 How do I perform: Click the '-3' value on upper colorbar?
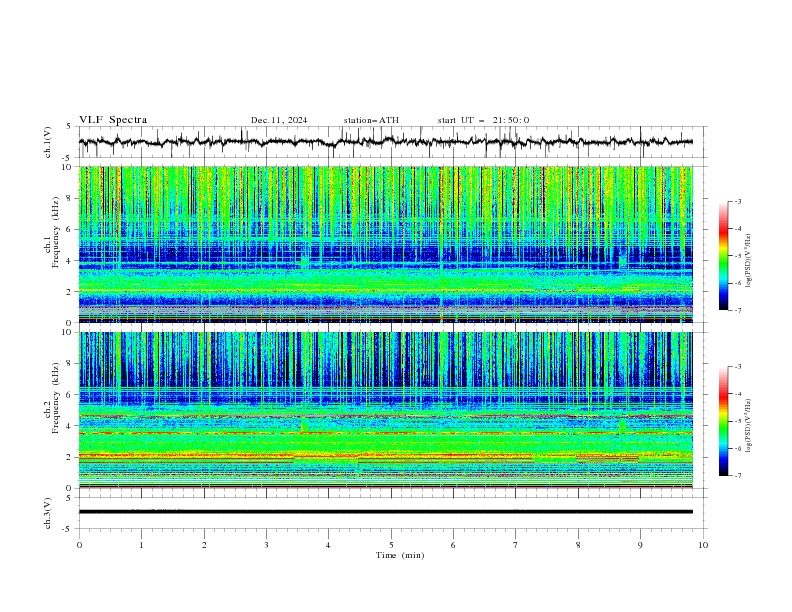pyautogui.click(x=737, y=201)
